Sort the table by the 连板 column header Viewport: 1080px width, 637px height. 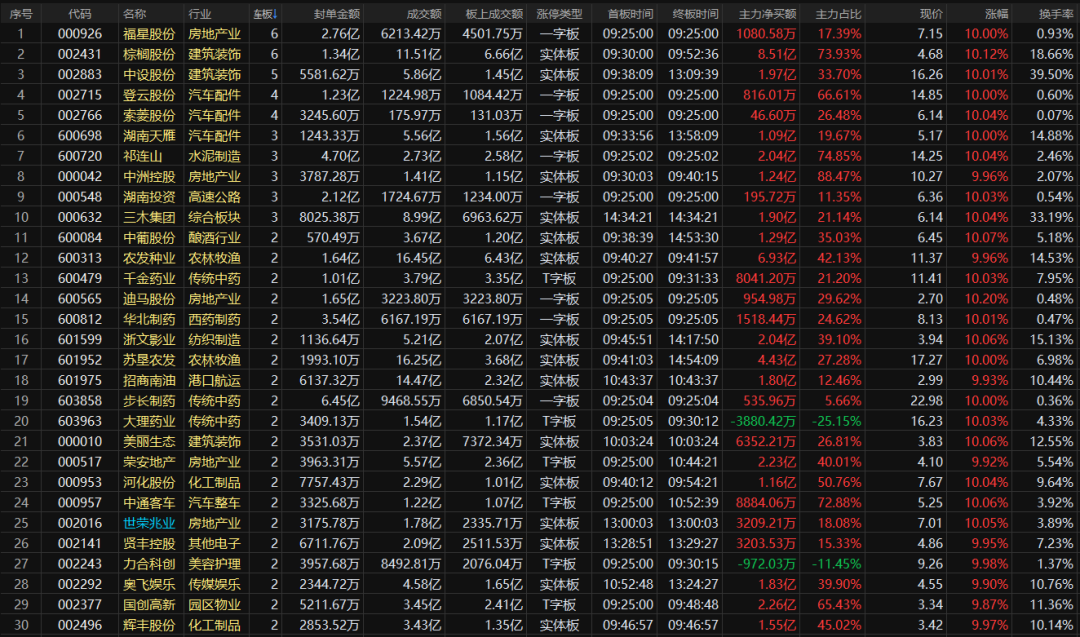click(x=265, y=14)
